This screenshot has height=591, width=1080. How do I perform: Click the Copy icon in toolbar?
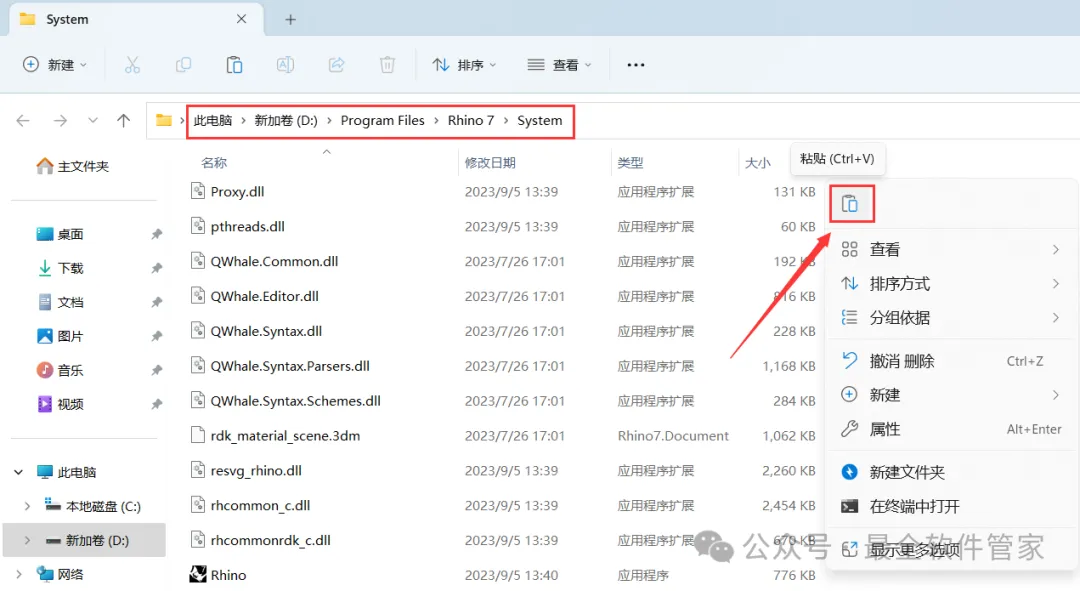[183, 65]
